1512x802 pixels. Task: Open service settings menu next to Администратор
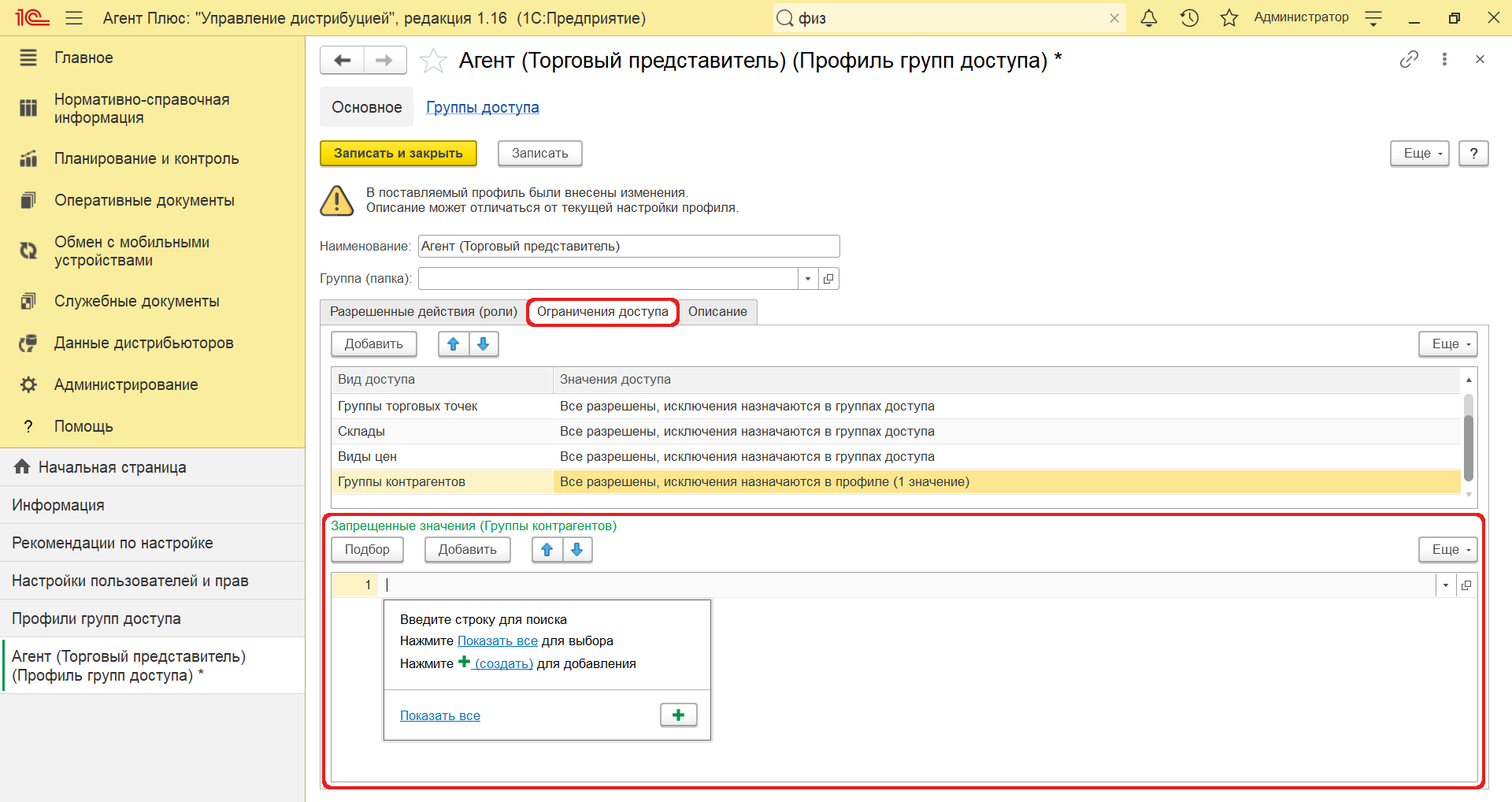click(1373, 18)
